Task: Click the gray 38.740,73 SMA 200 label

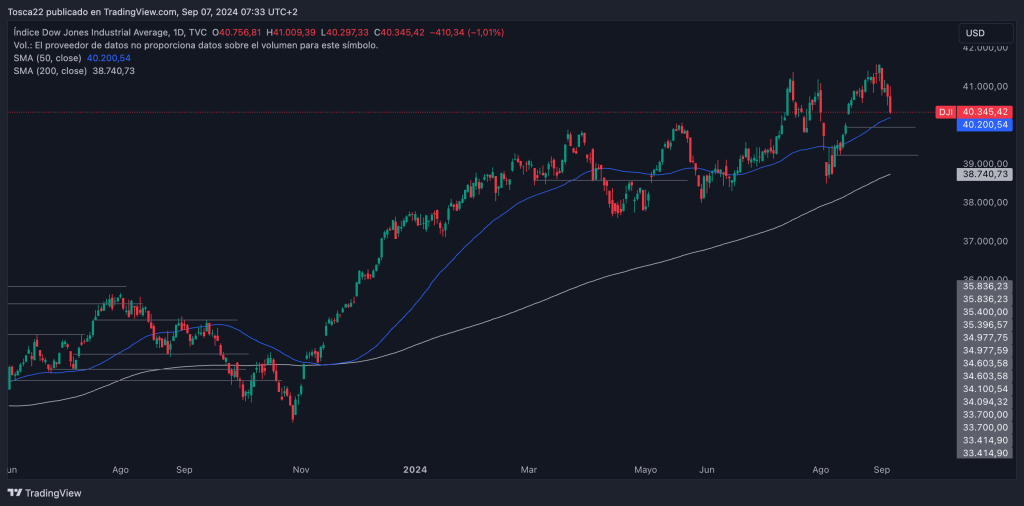Action: pyautogui.click(x=986, y=174)
